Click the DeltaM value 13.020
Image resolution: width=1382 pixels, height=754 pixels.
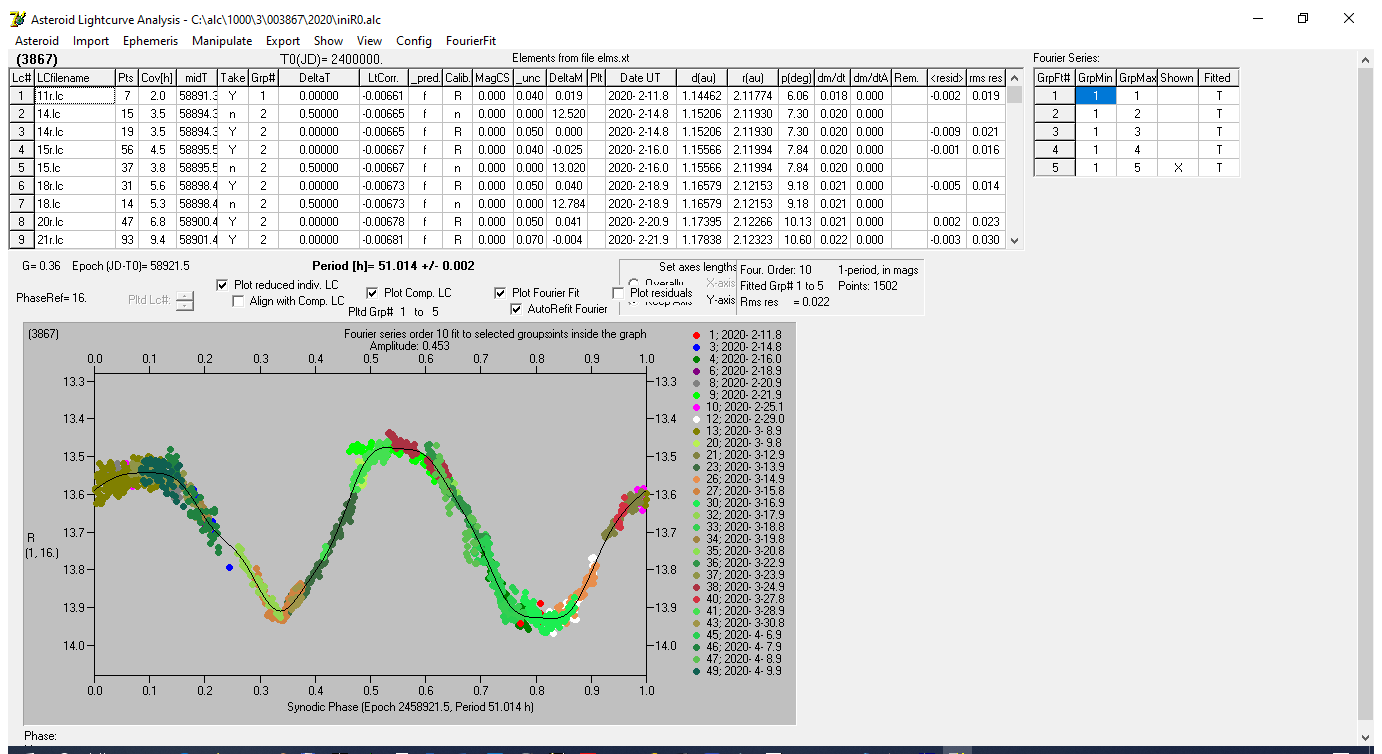point(566,168)
